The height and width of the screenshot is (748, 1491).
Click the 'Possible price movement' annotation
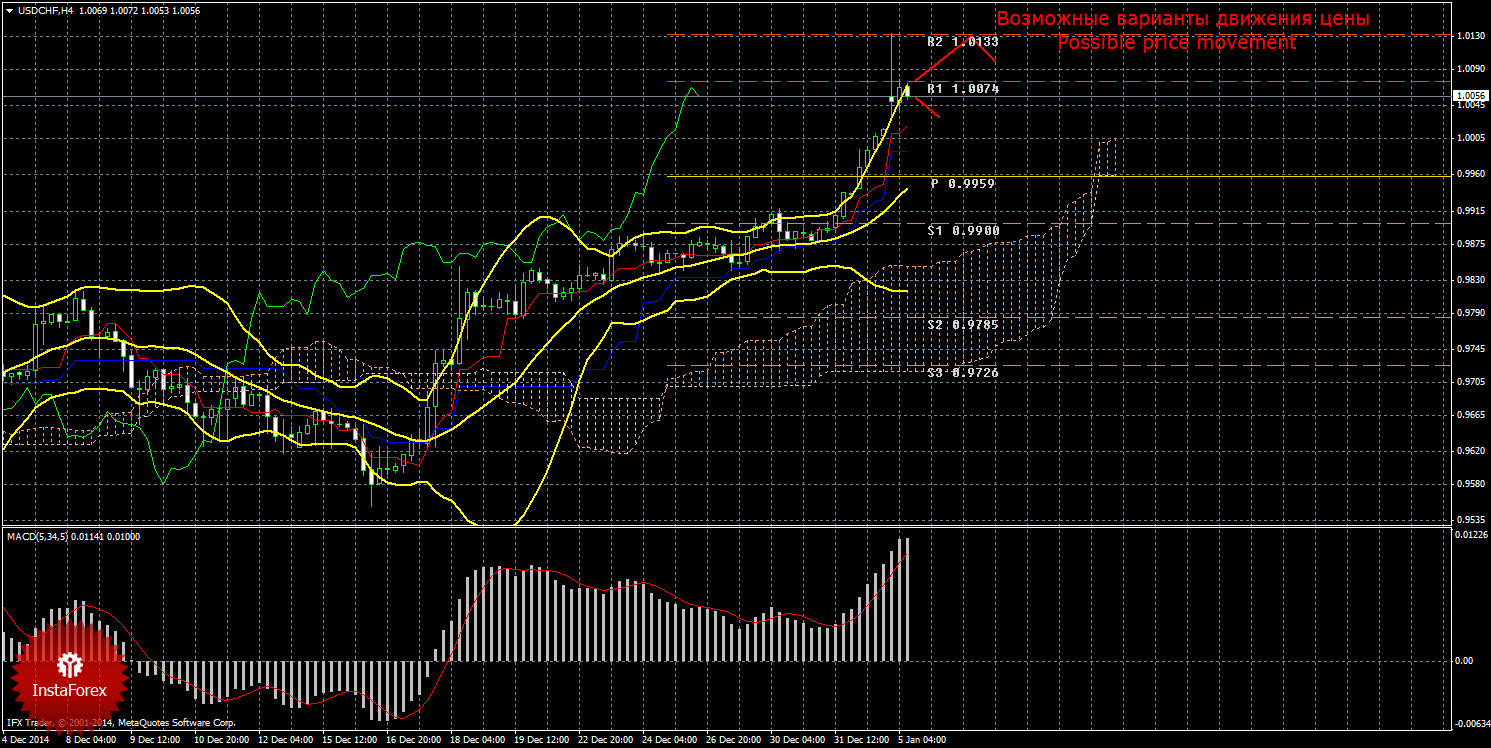click(1176, 42)
